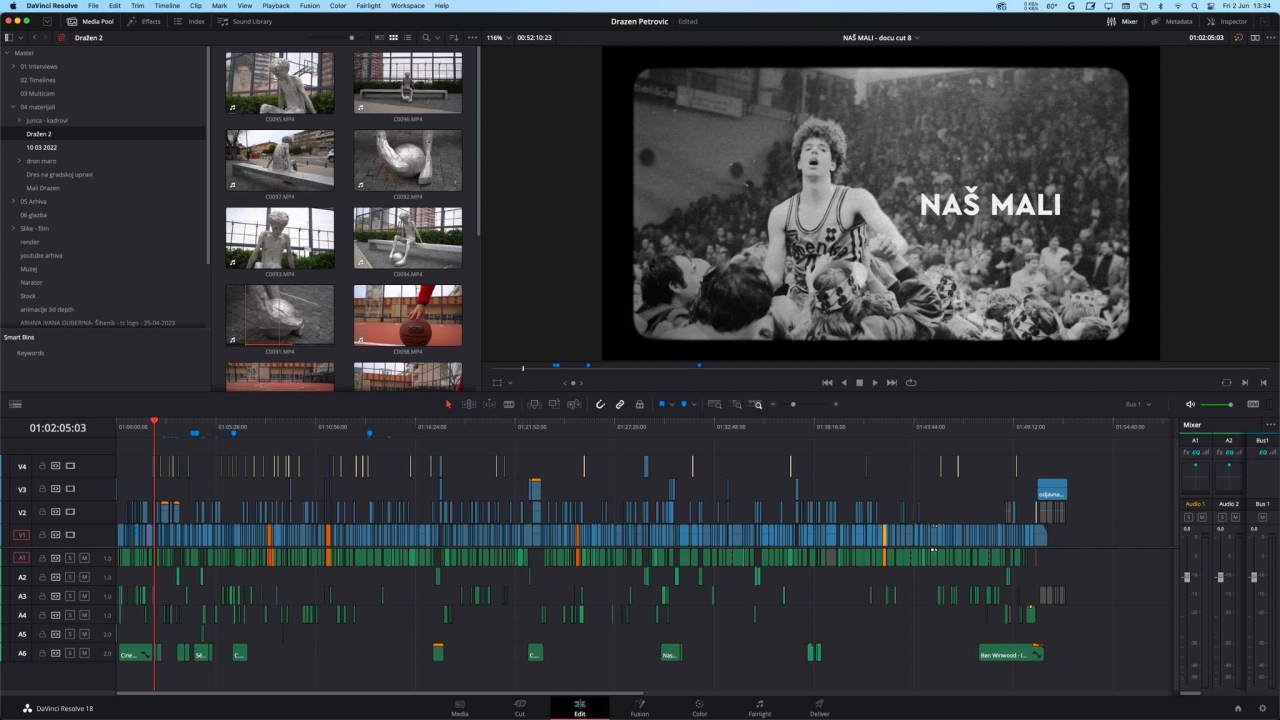
Task: Solo audio track A6
Action: [70, 653]
